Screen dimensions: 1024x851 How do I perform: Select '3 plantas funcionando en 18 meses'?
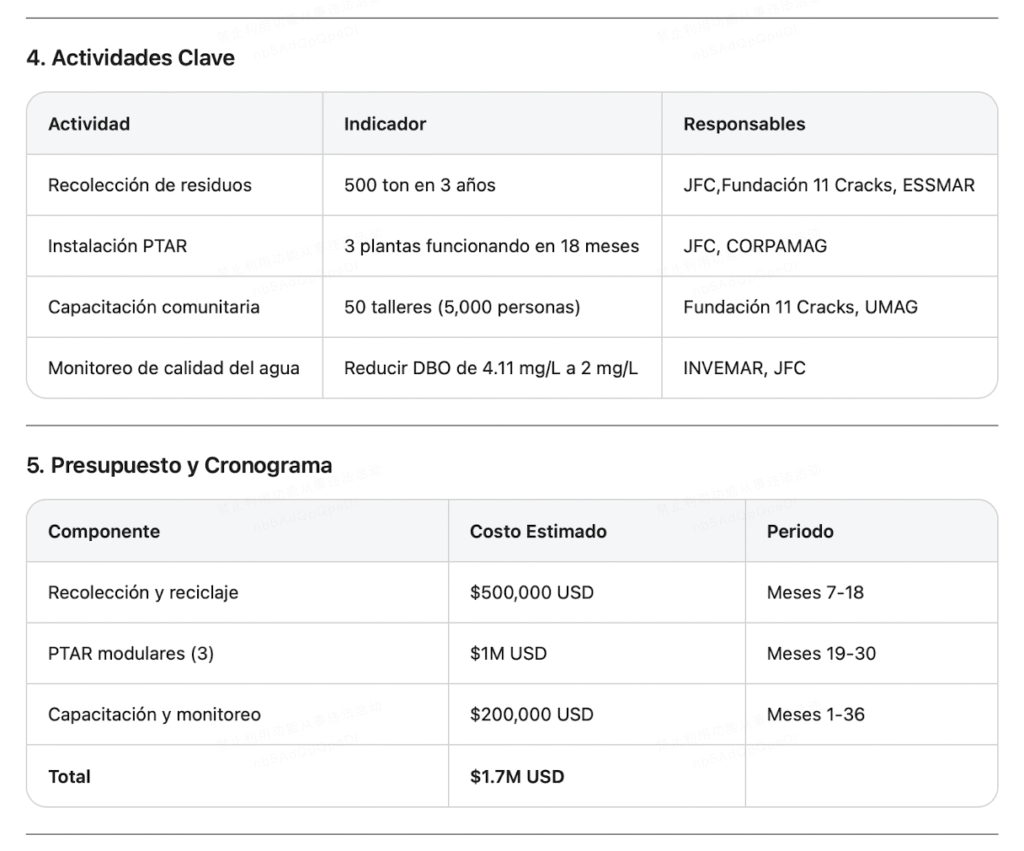point(491,246)
